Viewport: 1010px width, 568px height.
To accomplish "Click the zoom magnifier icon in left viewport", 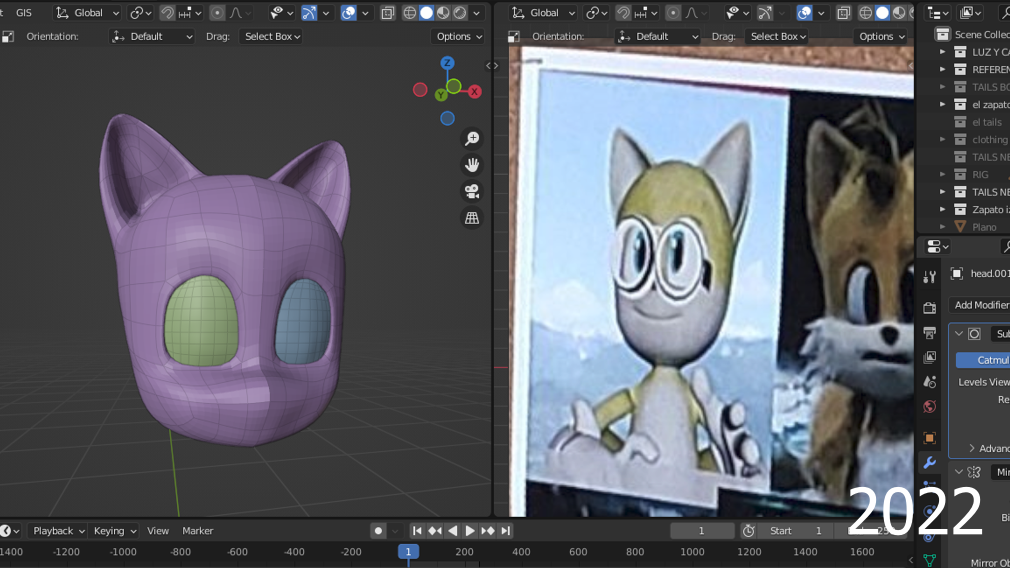I will click(472, 139).
